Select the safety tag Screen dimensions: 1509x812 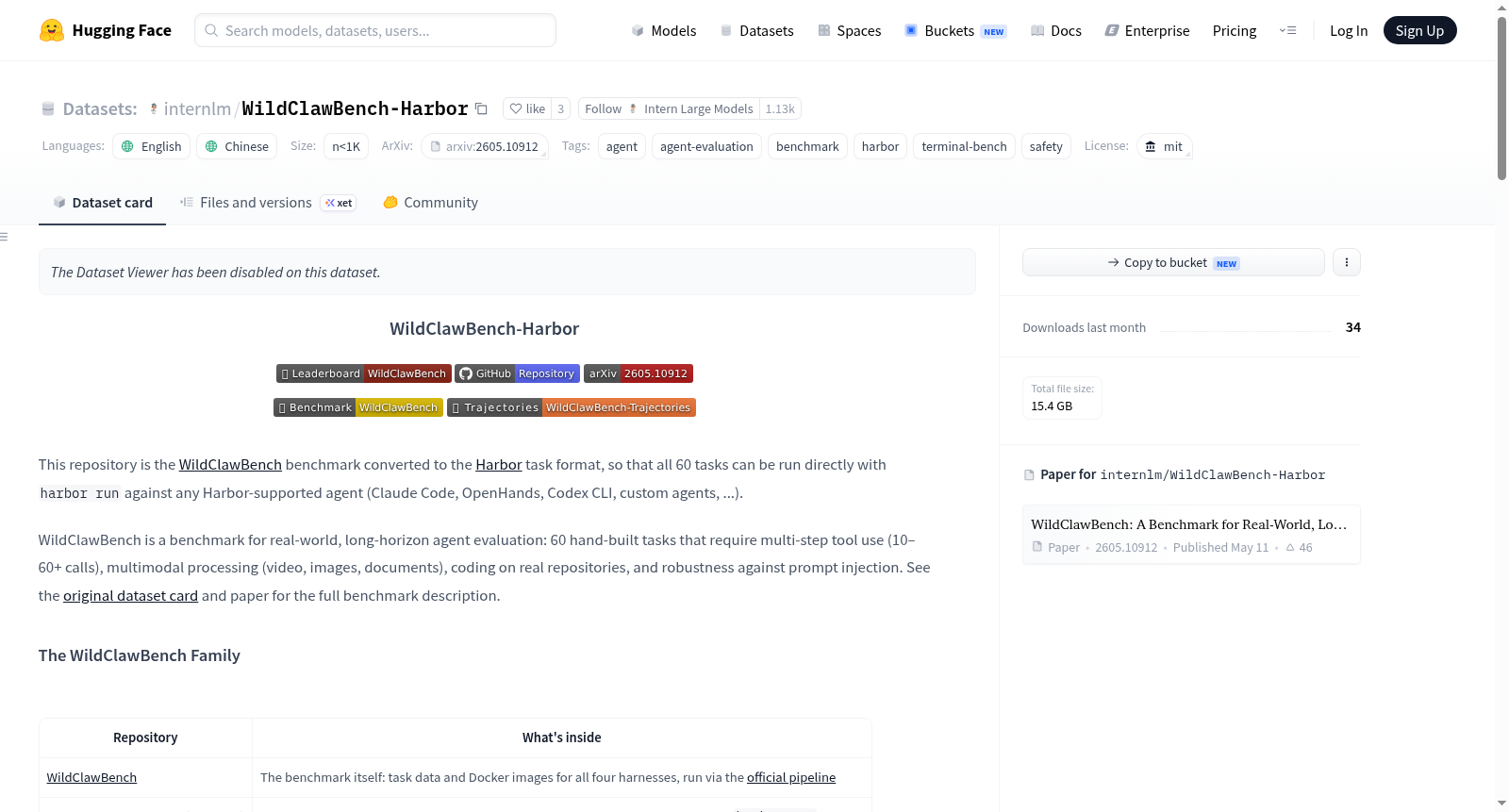coord(1046,146)
